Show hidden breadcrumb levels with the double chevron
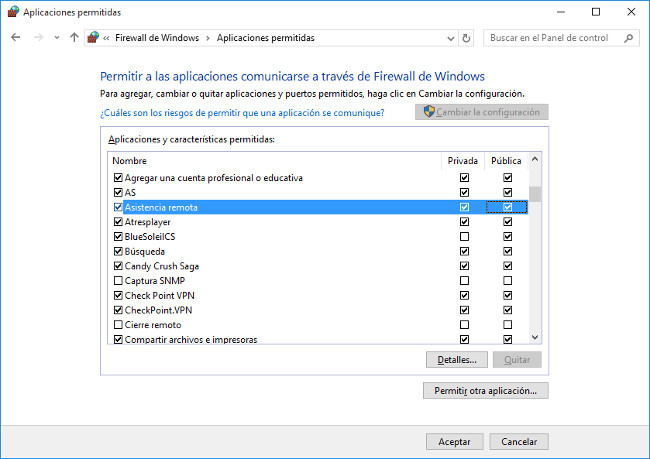 click(x=106, y=38)
